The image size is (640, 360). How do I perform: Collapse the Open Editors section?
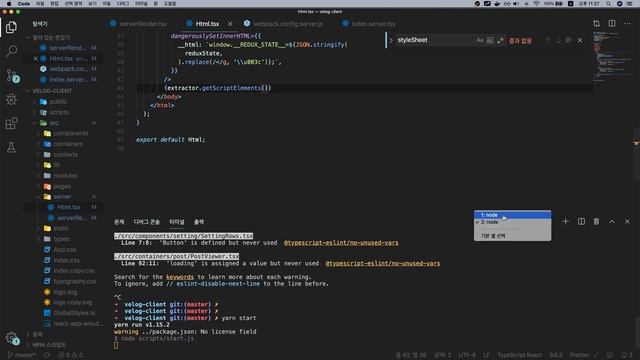click(51, 38)
